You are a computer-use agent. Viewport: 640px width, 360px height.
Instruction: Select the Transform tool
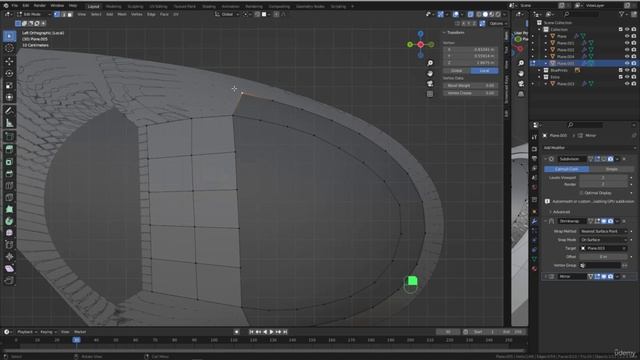point(9,97)
